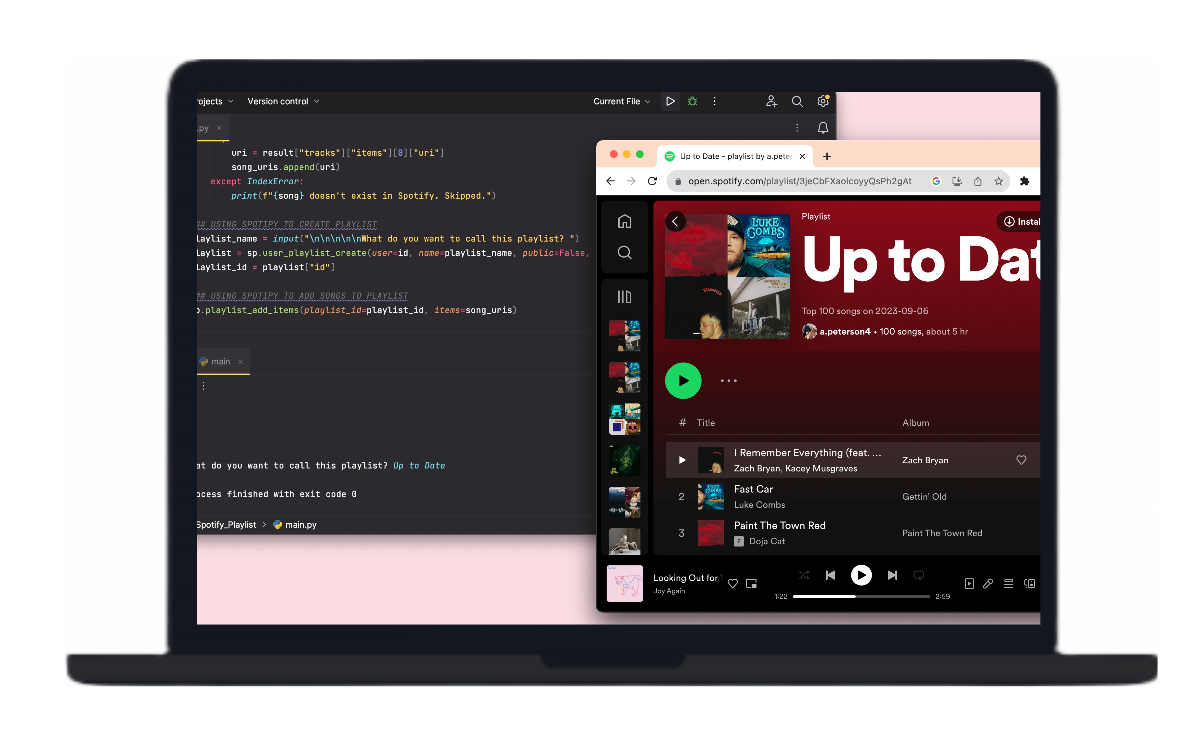
Task: Open the Luke Combs artist link
Action: (x=760, y=505)
